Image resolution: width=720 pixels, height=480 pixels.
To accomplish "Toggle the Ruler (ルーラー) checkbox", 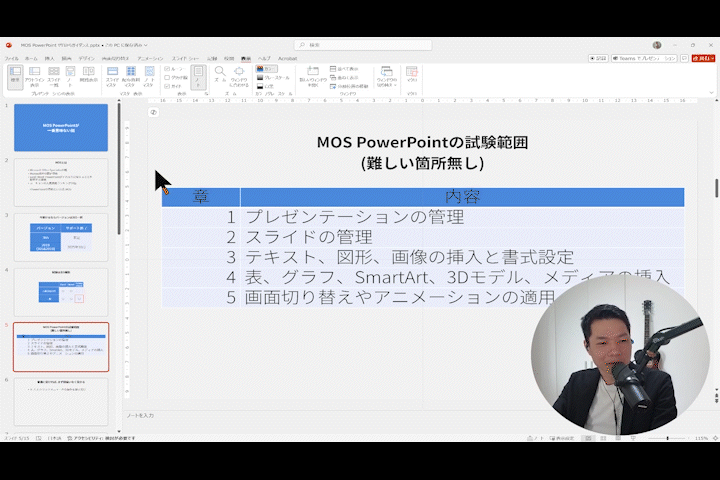I will click(x=167, y=68).
